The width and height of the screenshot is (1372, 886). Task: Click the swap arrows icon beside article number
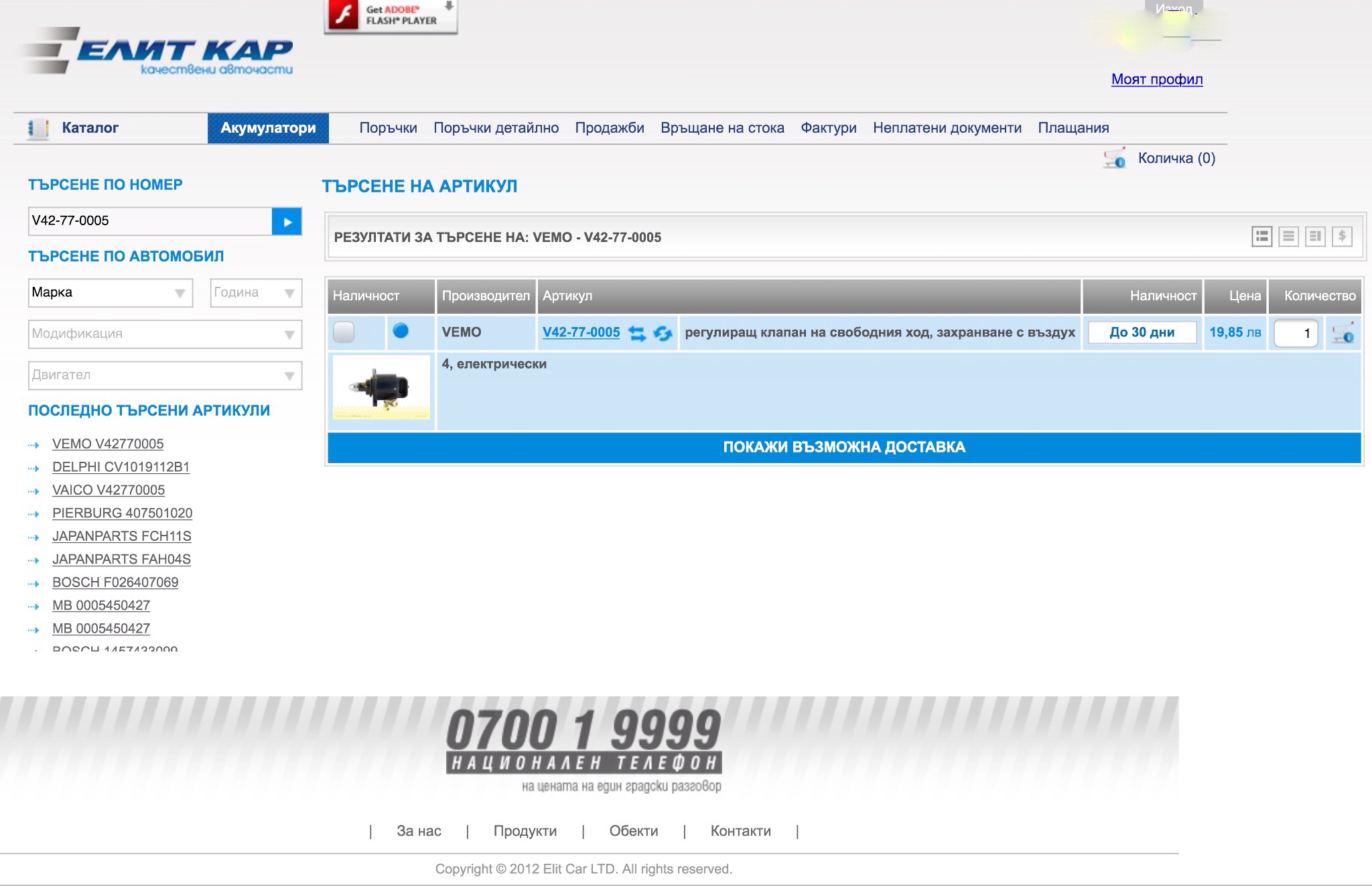(x=637, y=333)
